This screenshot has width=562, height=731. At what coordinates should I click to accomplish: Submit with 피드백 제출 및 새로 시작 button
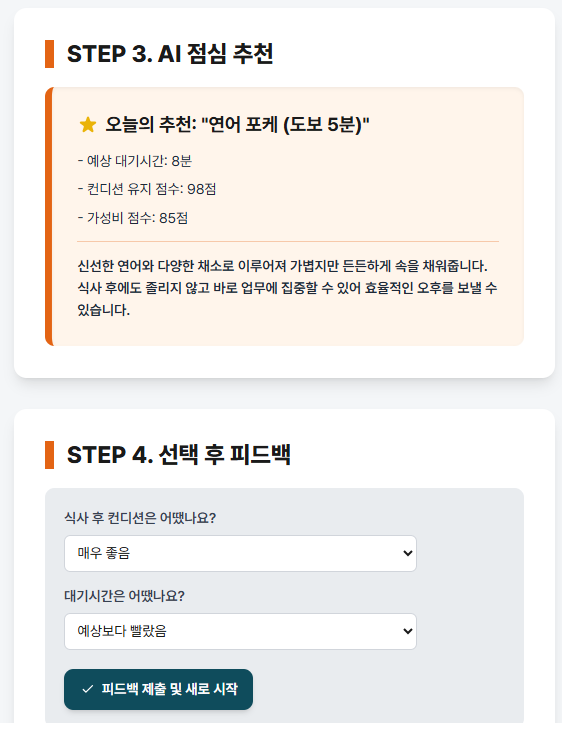tap(159, 690)
